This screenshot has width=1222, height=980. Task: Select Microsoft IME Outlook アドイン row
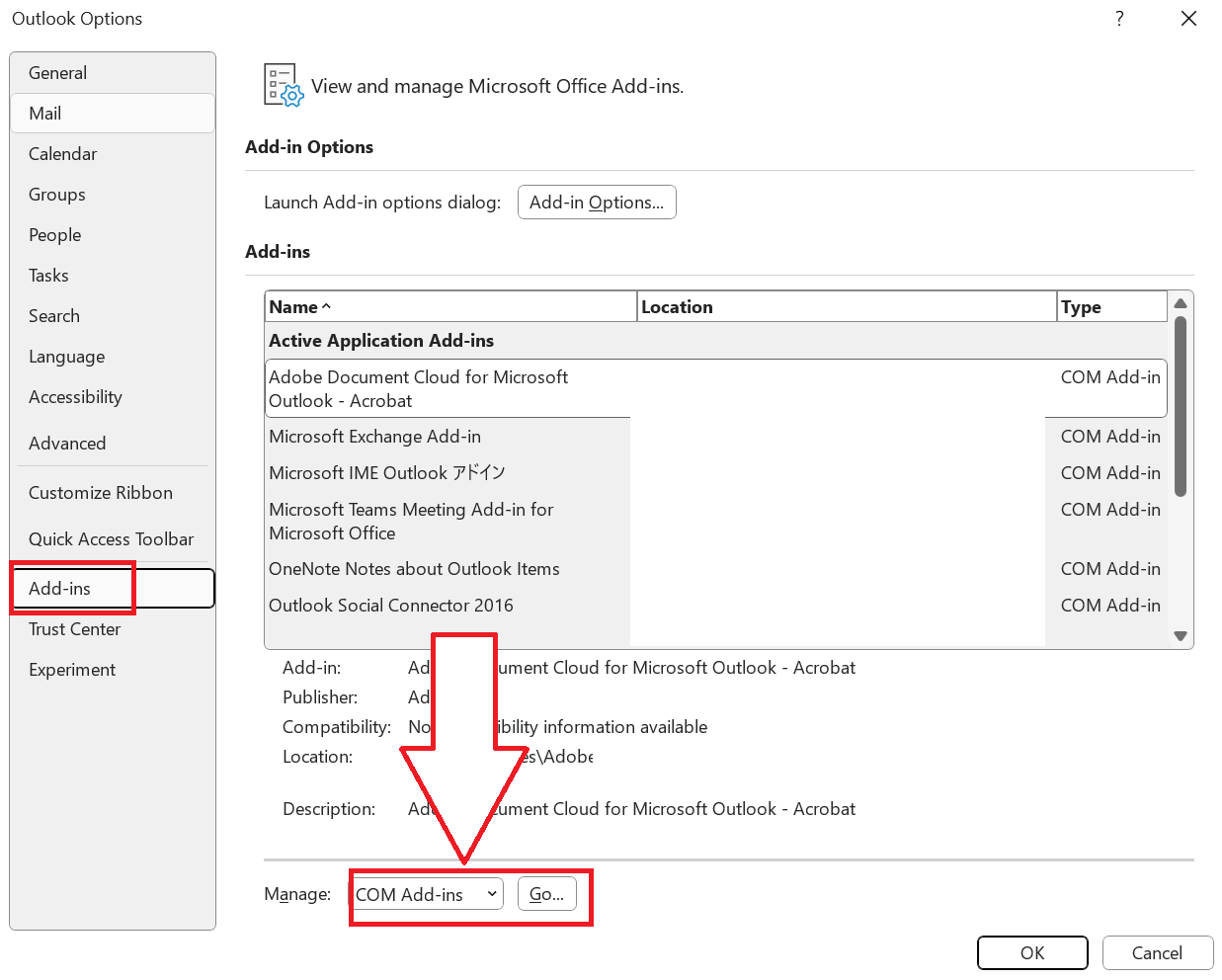(x=716, y=473)
